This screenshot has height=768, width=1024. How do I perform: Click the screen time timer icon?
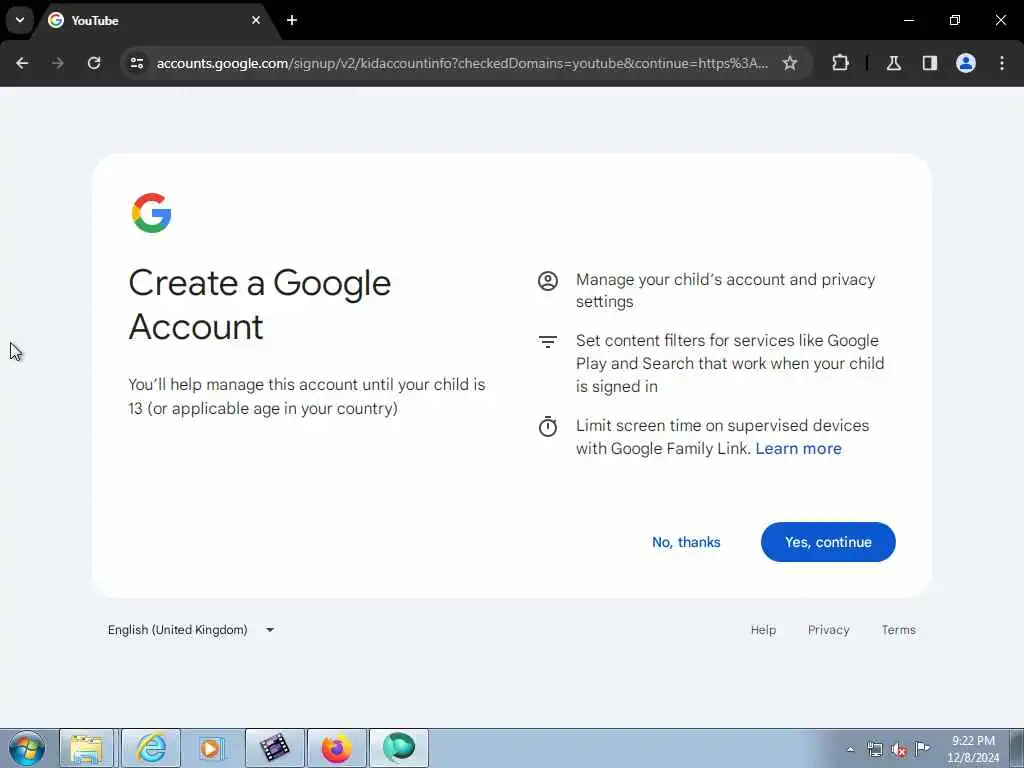pyautogui.click(x=547, y=426)
